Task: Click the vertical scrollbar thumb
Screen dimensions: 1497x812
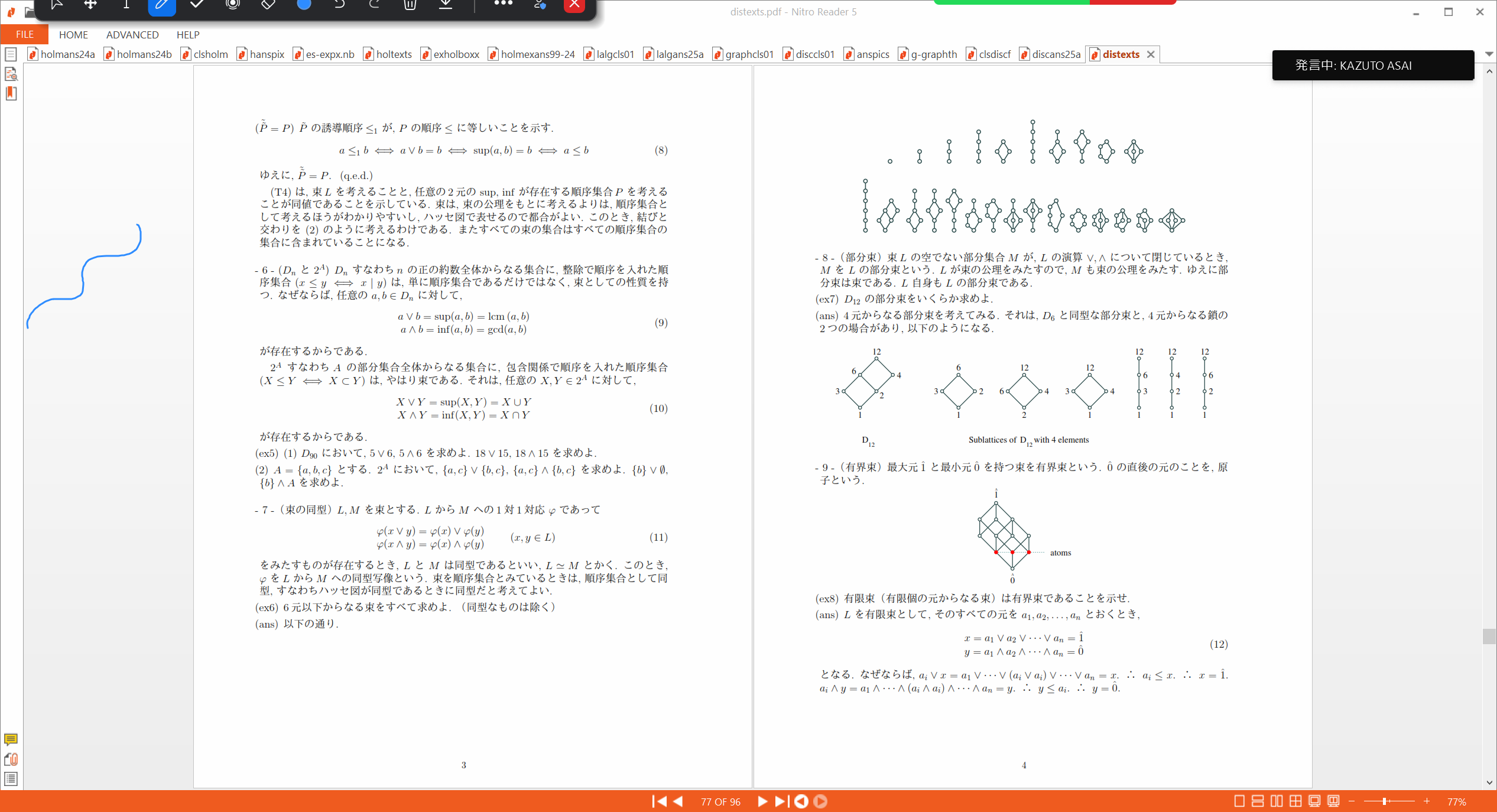Action: pos(1489,636)
